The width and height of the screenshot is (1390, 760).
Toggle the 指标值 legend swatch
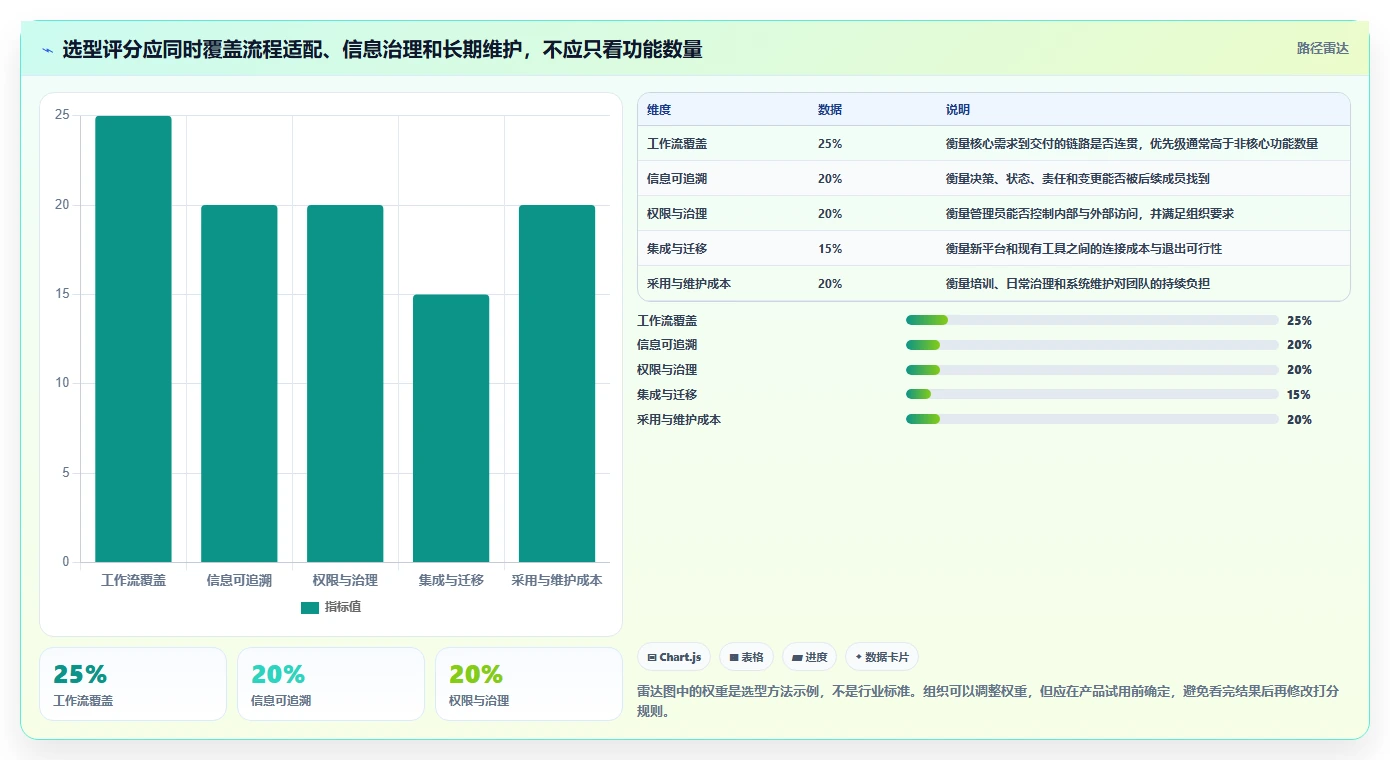tap(310, 607)
